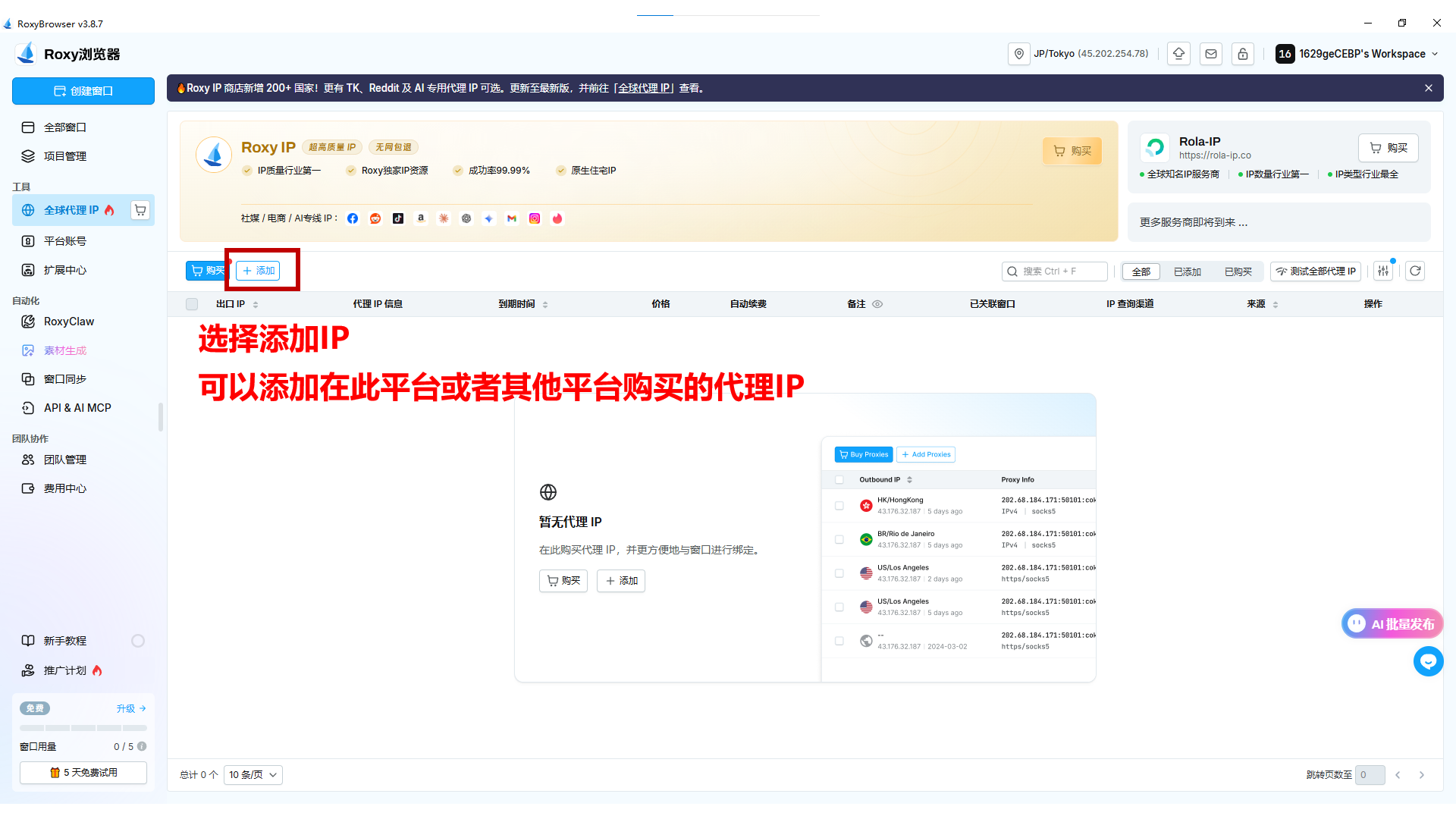
Task: Go to previous page arrow
Action: (1398, 775)
